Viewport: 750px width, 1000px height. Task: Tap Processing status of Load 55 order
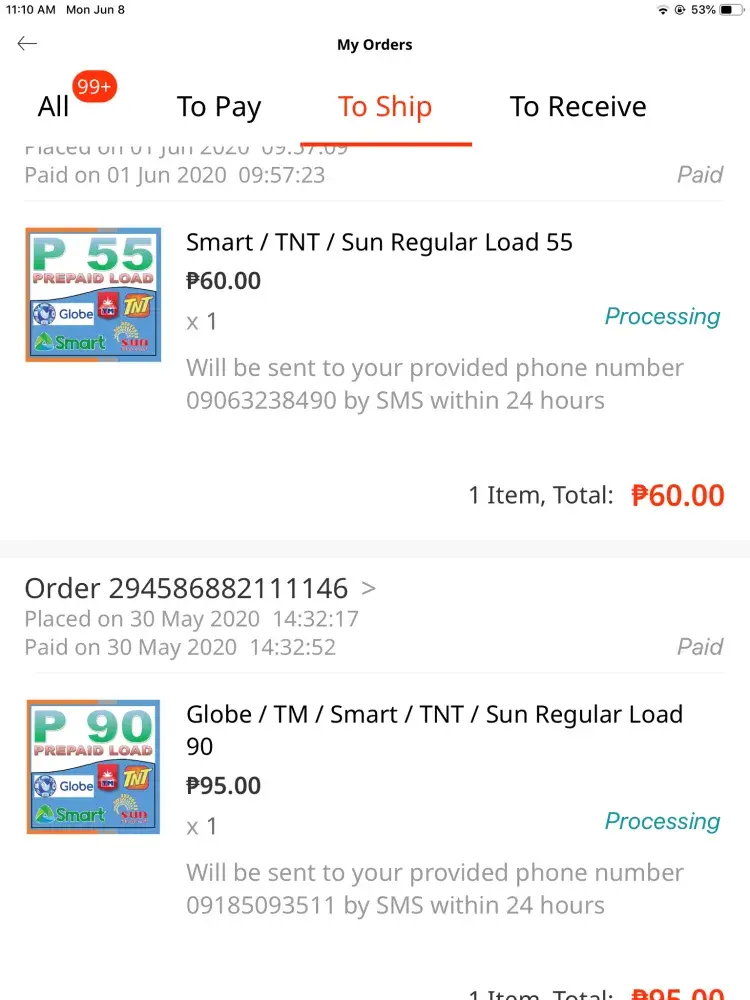(x=662, y=317)
